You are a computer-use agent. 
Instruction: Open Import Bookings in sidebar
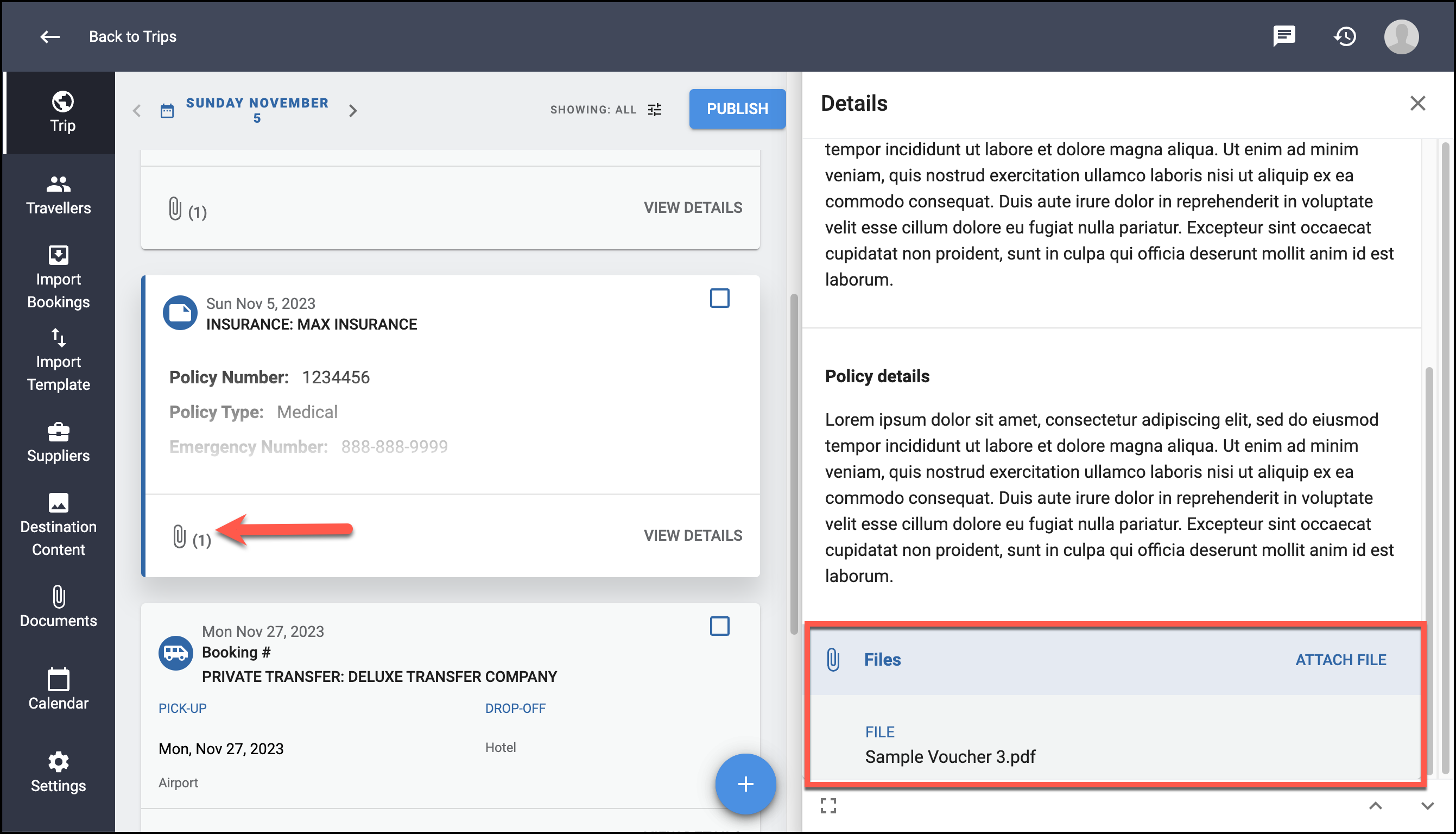[x=59, y=278]
